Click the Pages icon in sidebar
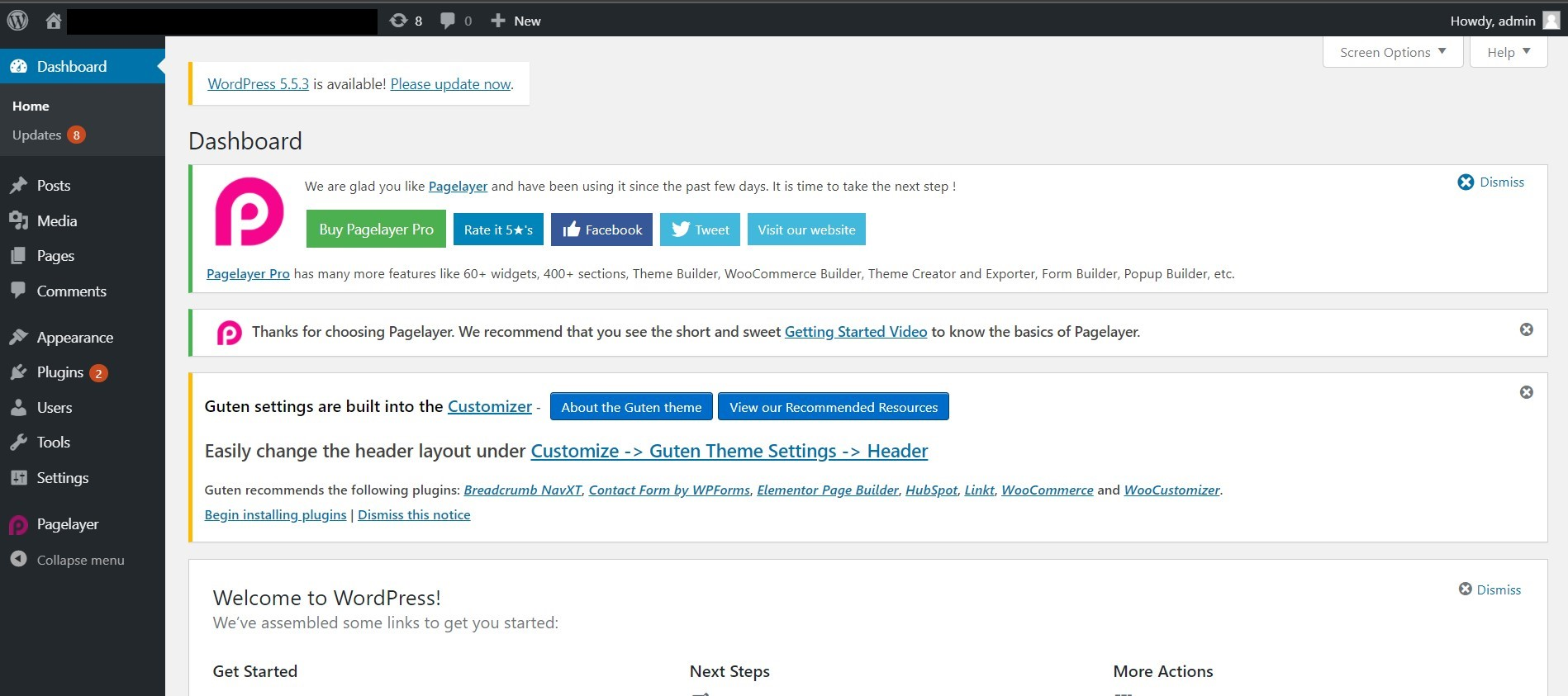 point(18,256)
